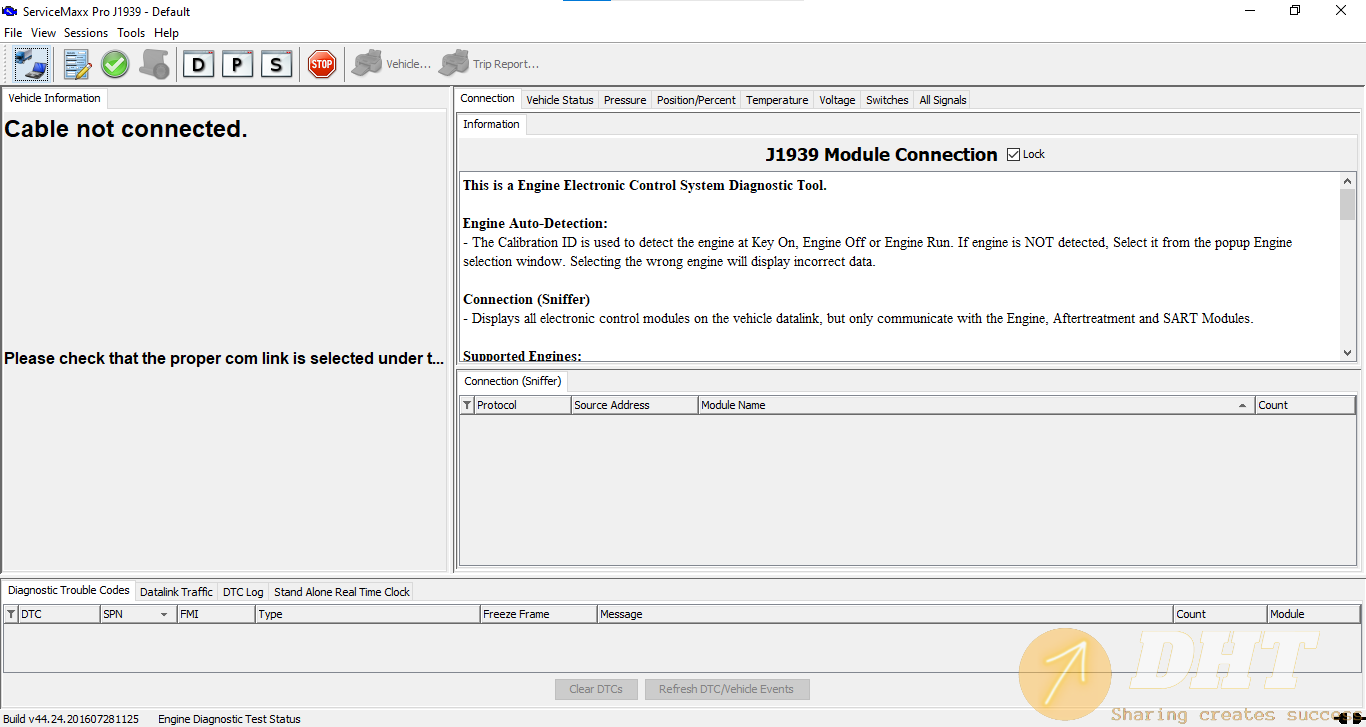Click the green checkmark toolbar icon

[x=115, y=64]
